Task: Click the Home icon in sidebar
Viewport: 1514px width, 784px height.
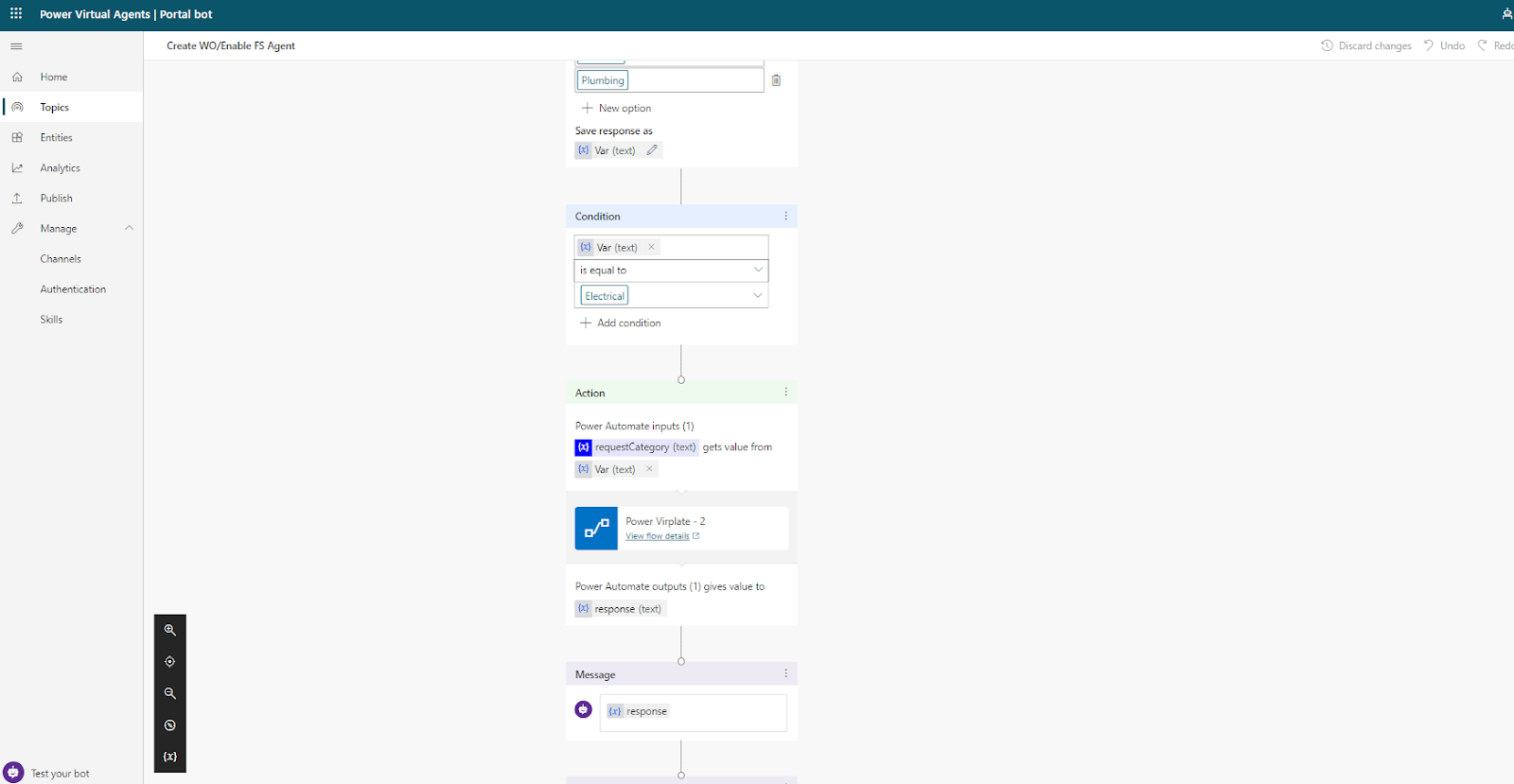Action: (x=17, y=77)
